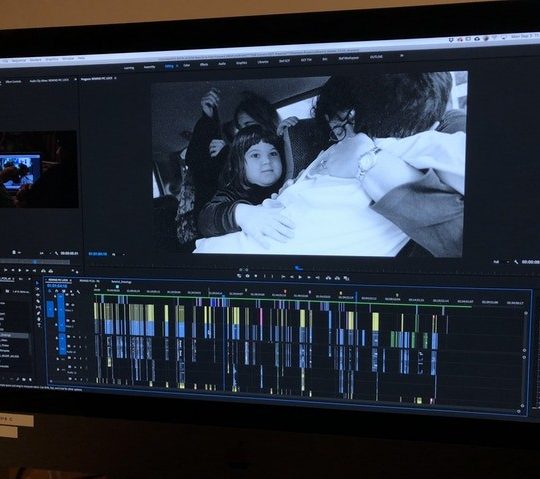Image resolution: width=540 pixels, height=479 pixels.
Task: Go to Out point in Program monitor
Action: point(318,278)
